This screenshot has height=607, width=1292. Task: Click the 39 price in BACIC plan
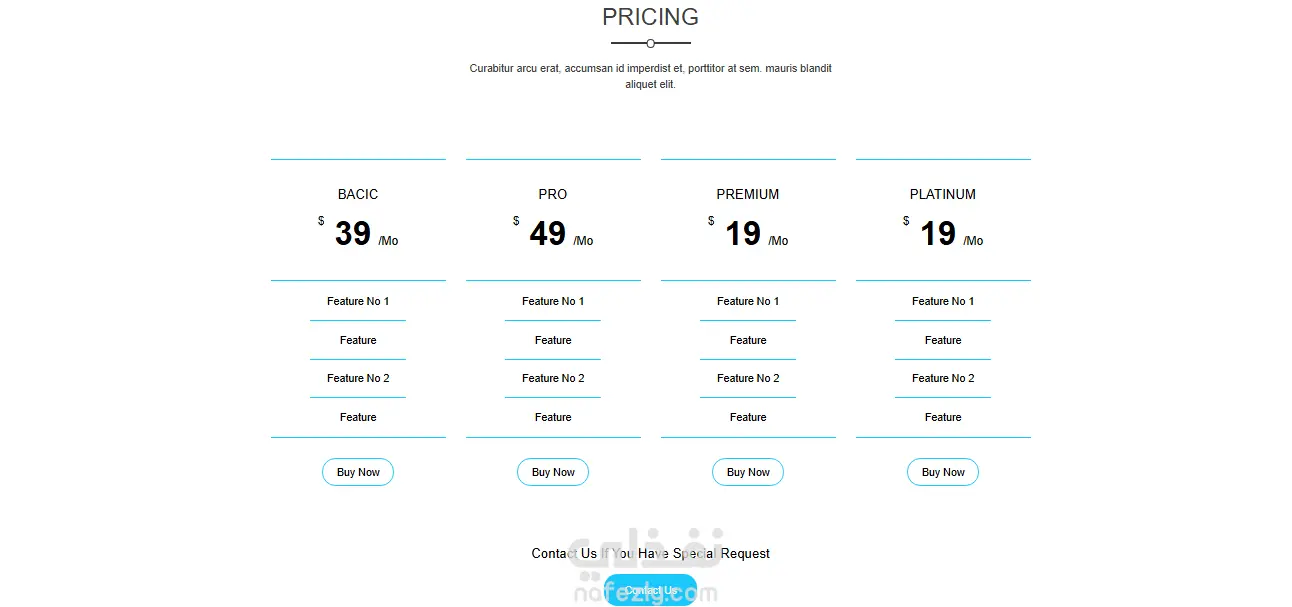353,233
